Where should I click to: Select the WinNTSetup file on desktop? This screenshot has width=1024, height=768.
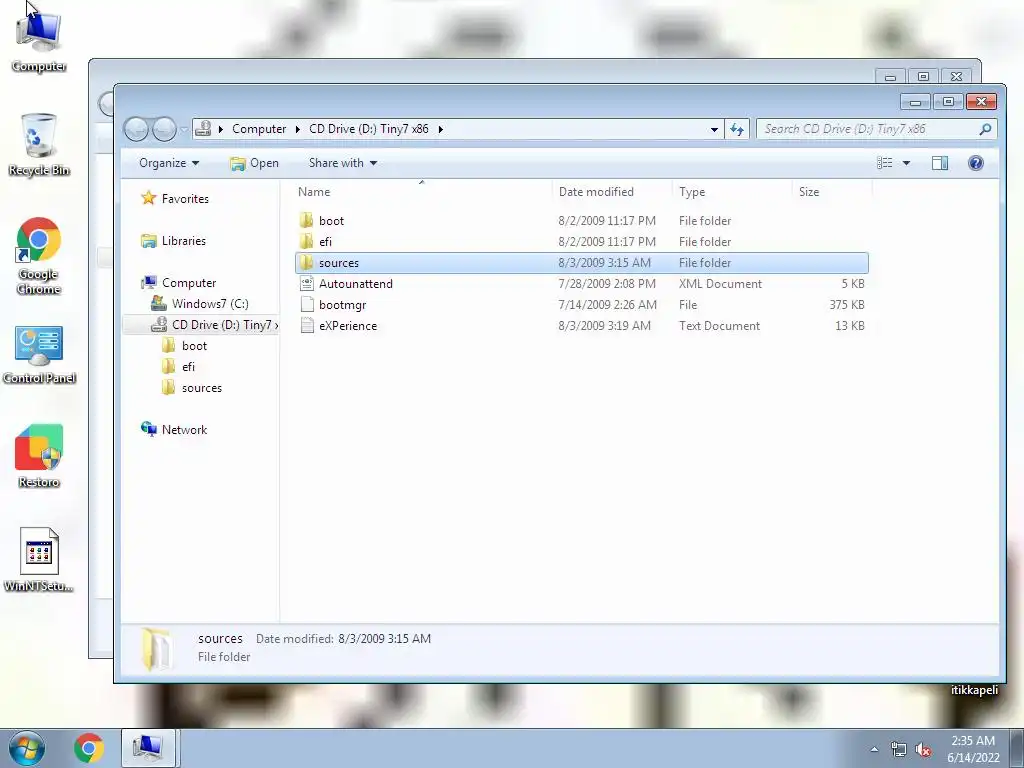click(39, 560)
